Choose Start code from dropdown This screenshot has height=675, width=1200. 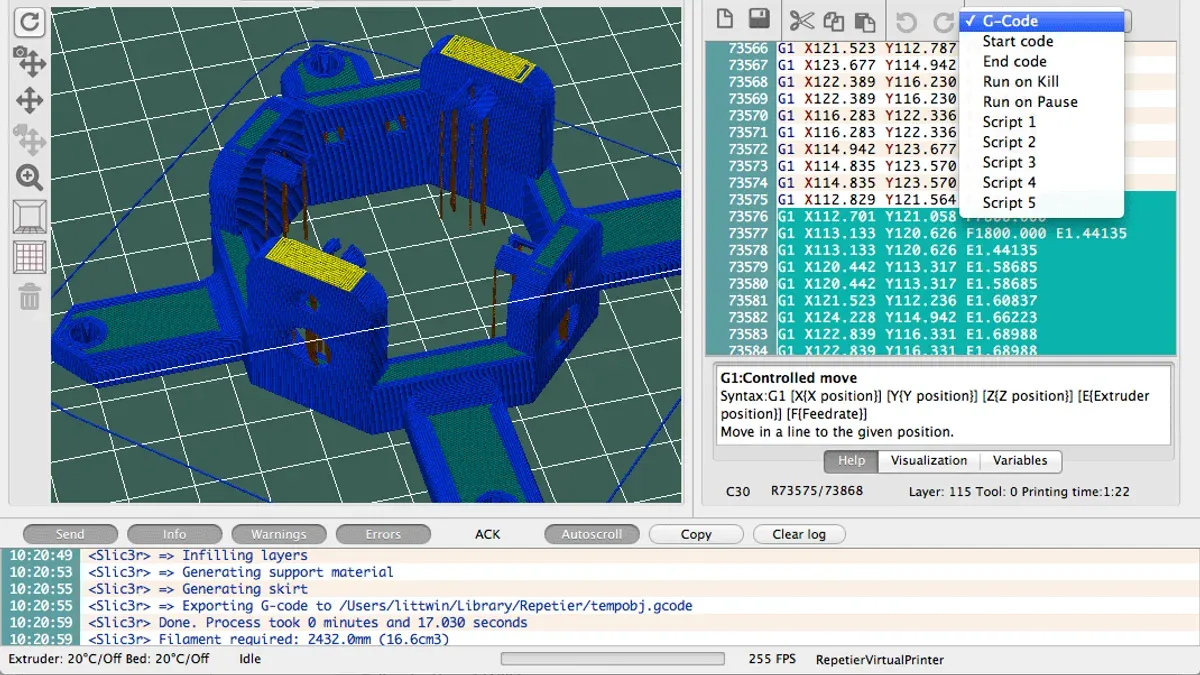click(1041, 41)
